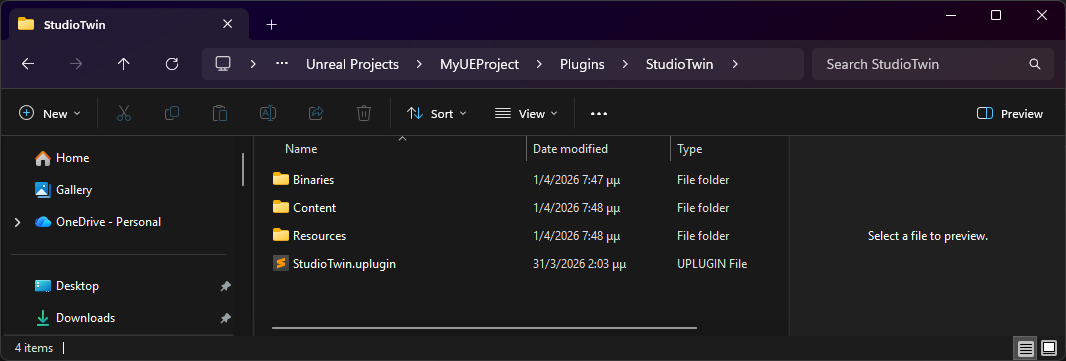Click the pin icon next to Downloads
The image size is (1066, 361).
pos(225,318)
